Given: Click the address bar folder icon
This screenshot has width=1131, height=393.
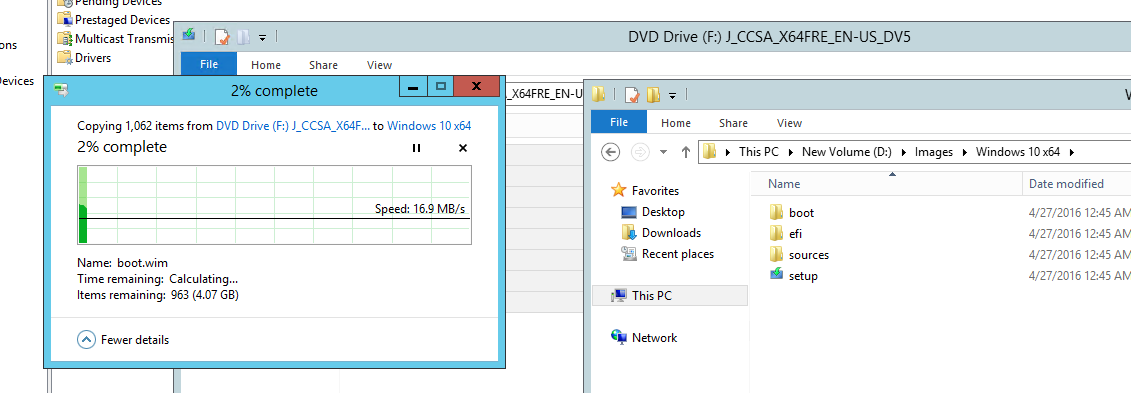Looking at the screenshot, I should point(710,152).
